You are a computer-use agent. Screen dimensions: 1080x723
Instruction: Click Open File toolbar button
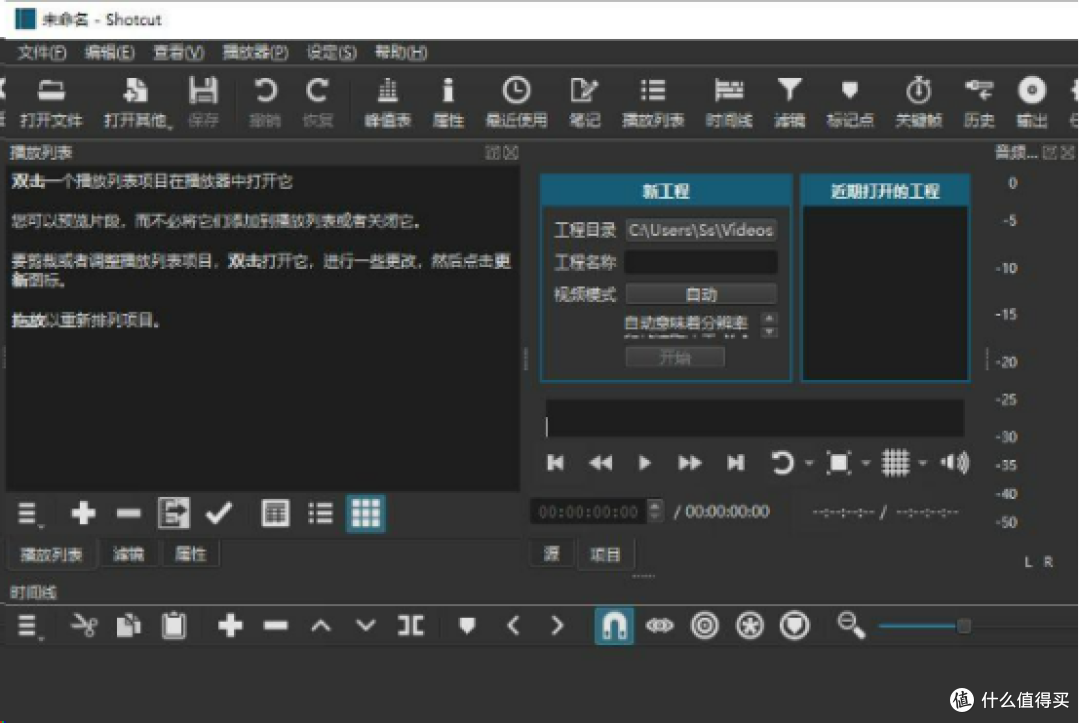[x=51, y=103]
